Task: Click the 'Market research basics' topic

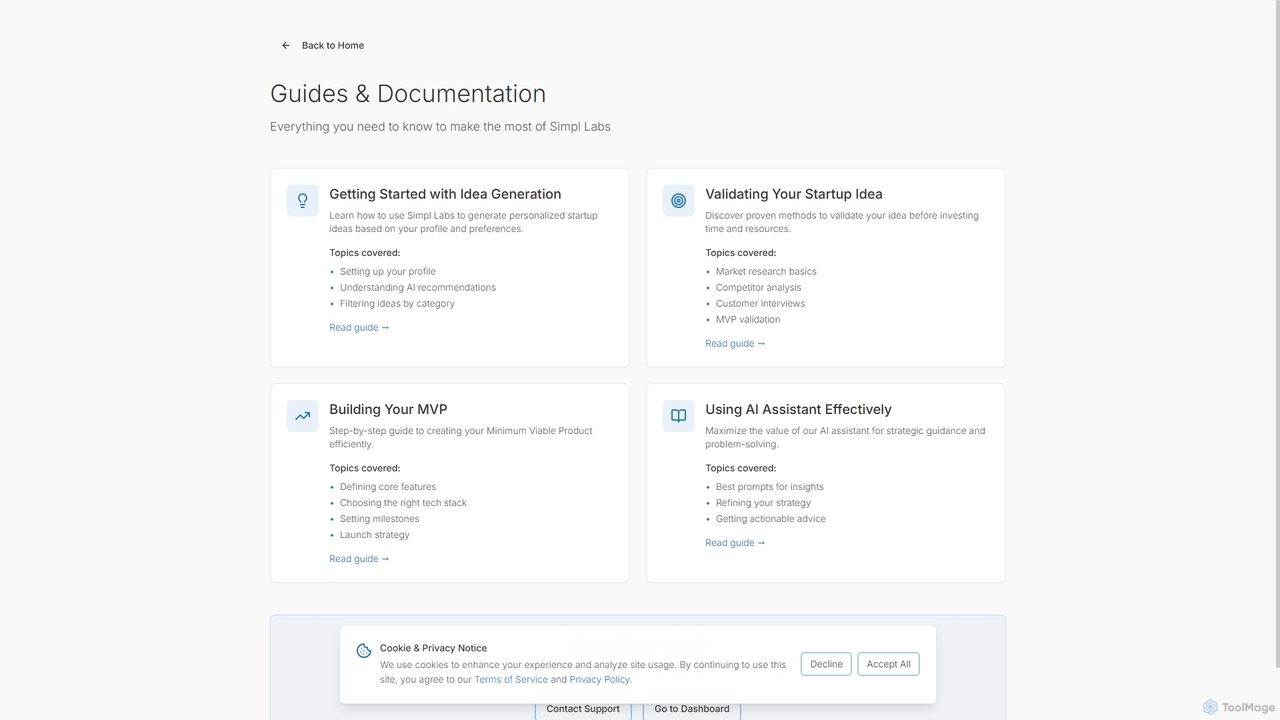Action: pyautogui.click(x=766, y=272)
